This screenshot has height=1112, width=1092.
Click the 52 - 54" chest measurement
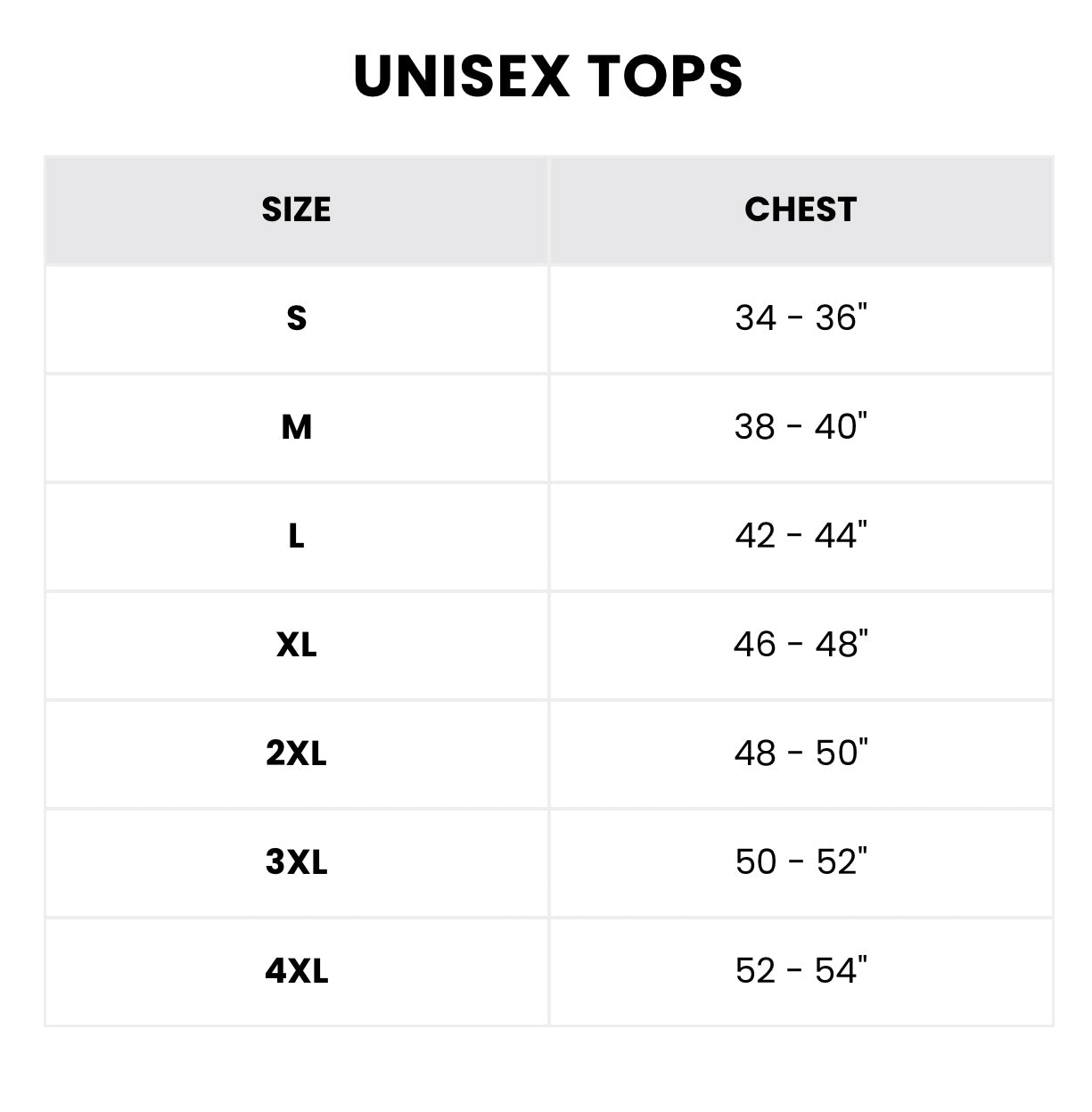801,971
